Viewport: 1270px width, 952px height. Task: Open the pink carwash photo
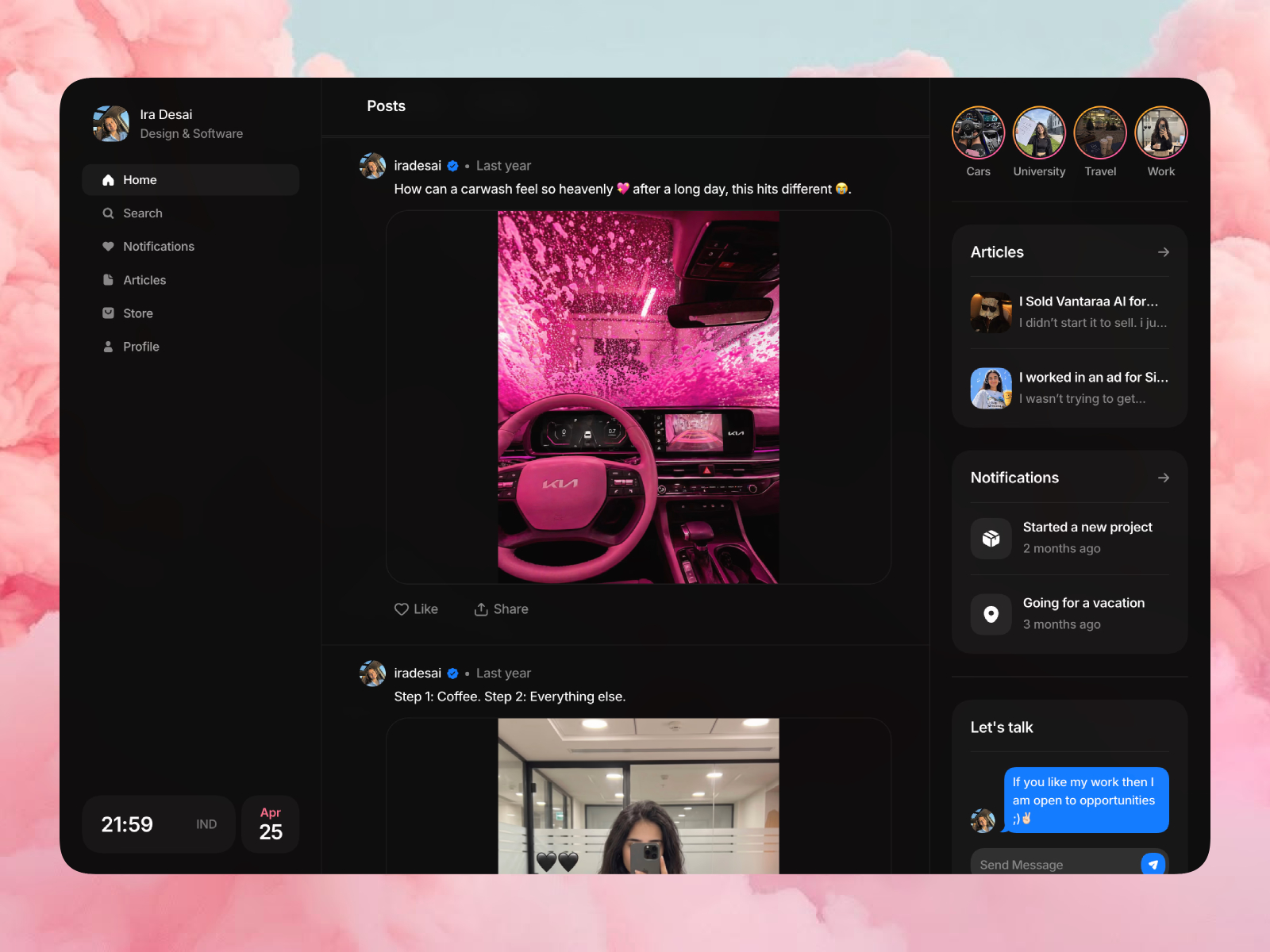[x=638, y=397]
